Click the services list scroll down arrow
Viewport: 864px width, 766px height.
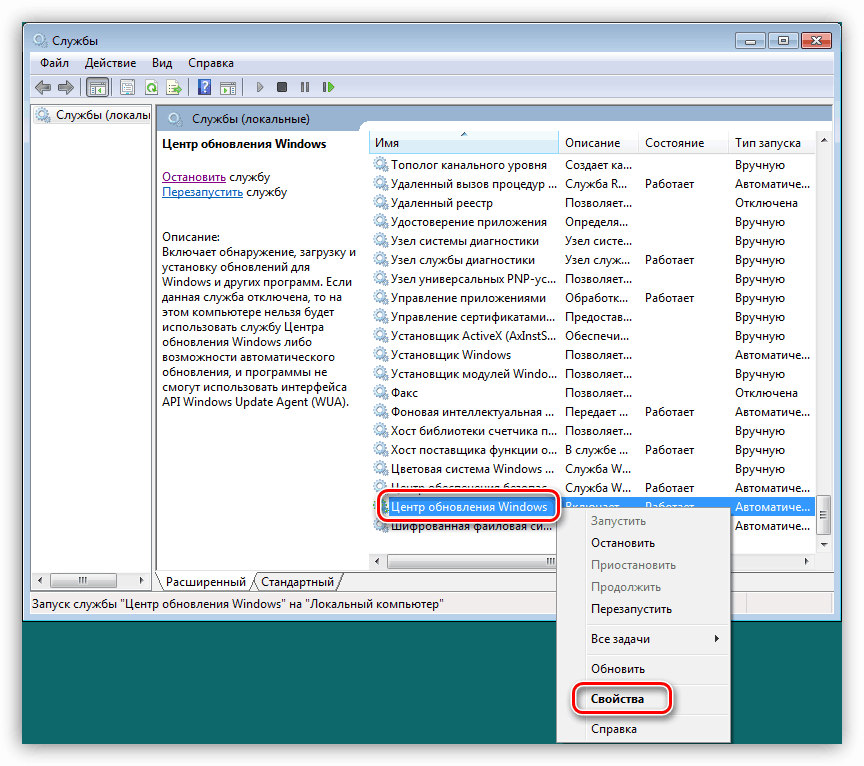point(824,544)
